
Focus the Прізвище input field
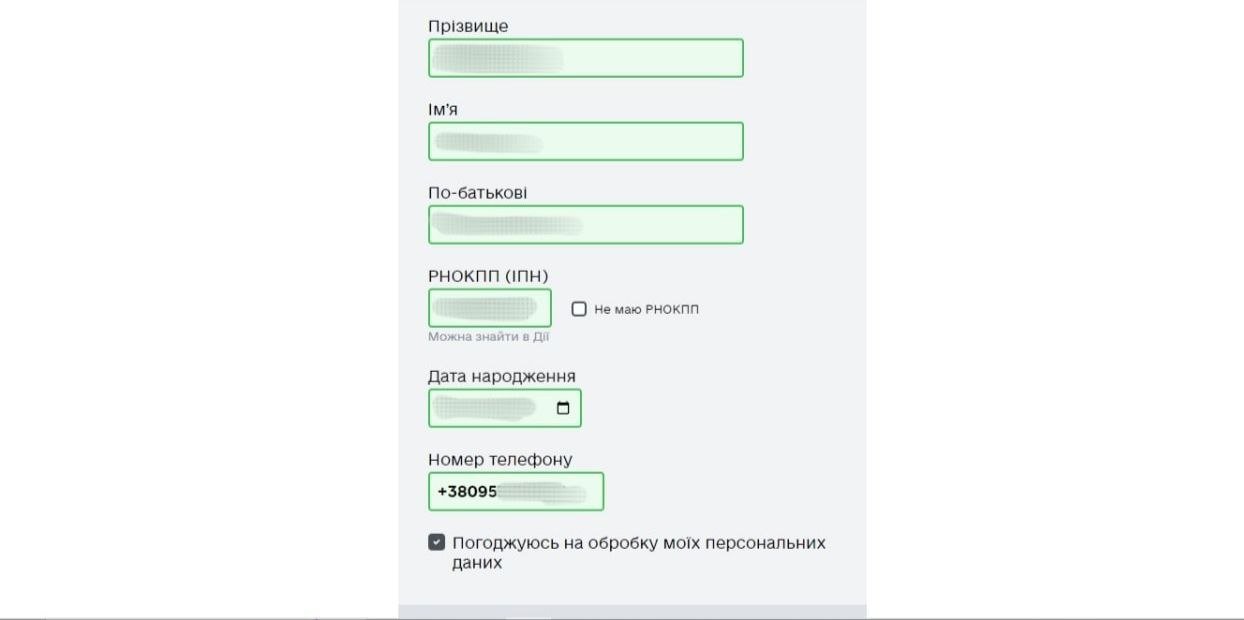pyautogui.click(x=586, y=58)
